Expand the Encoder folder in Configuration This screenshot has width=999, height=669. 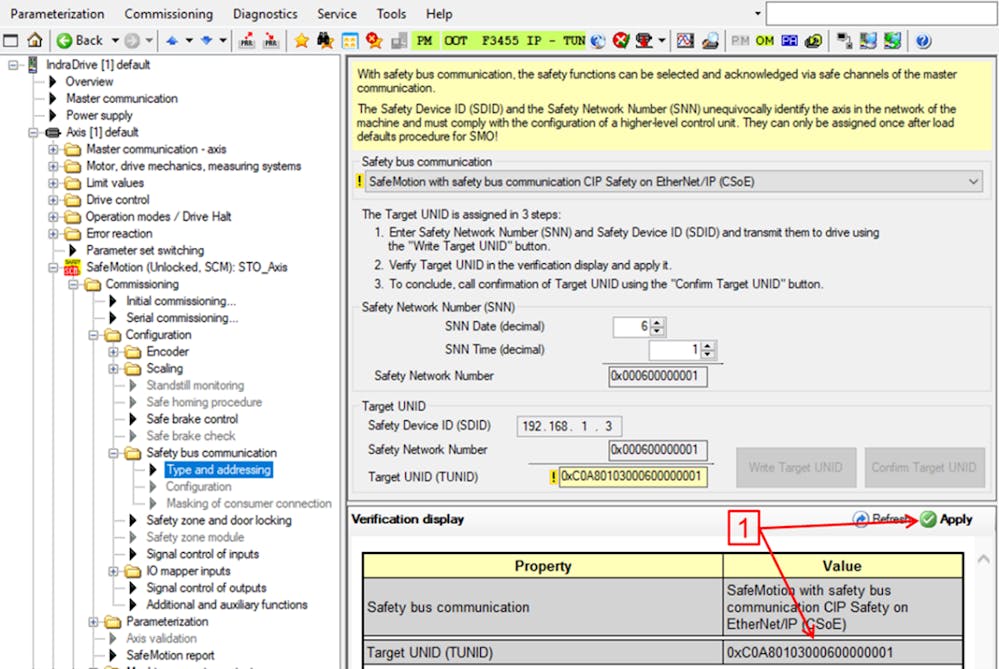(113, 352)
